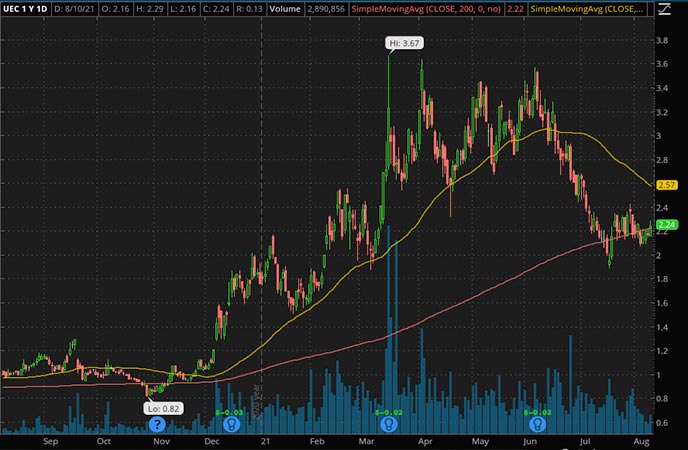Click the Hi: 3.67 price bubble
This screenshot has width=688, height=450.
(x=404, y=43)
